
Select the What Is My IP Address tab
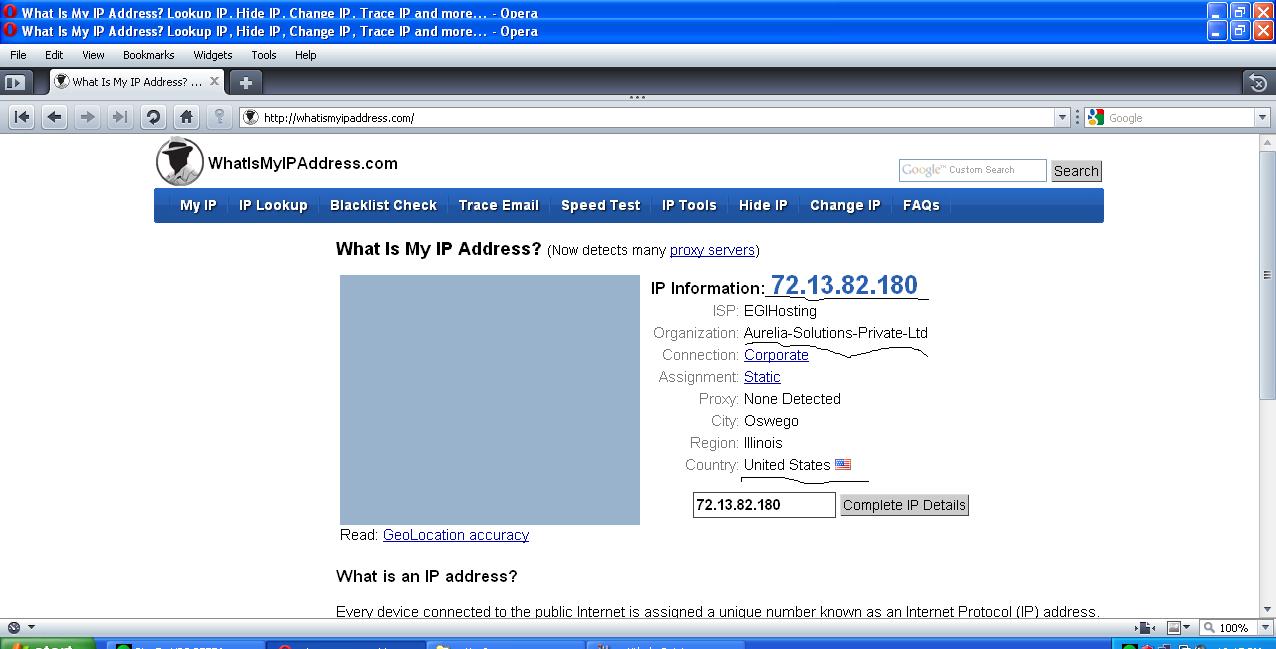point(137,82)
